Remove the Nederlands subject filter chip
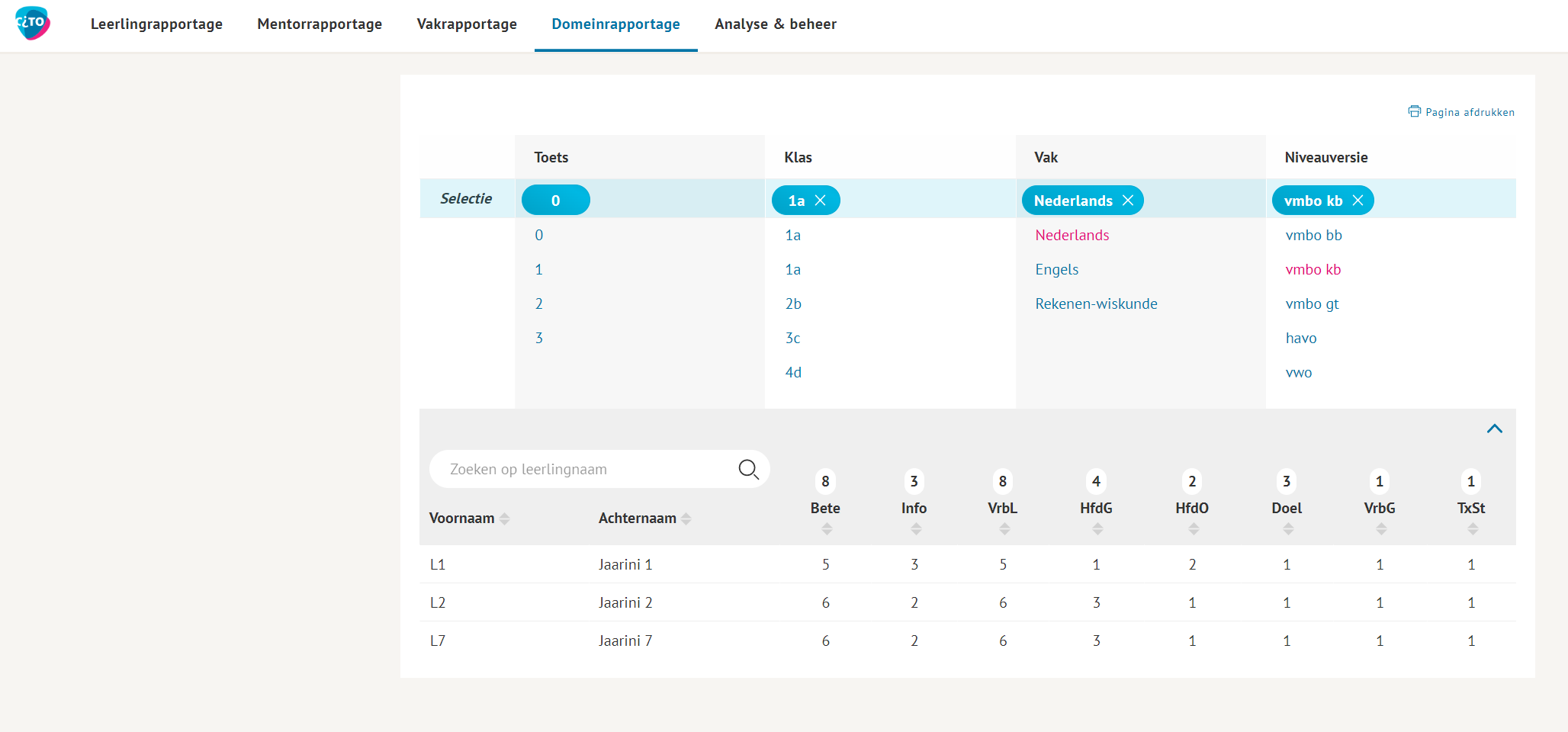This screenshot has height=732, width=1568. [1128, 201]
